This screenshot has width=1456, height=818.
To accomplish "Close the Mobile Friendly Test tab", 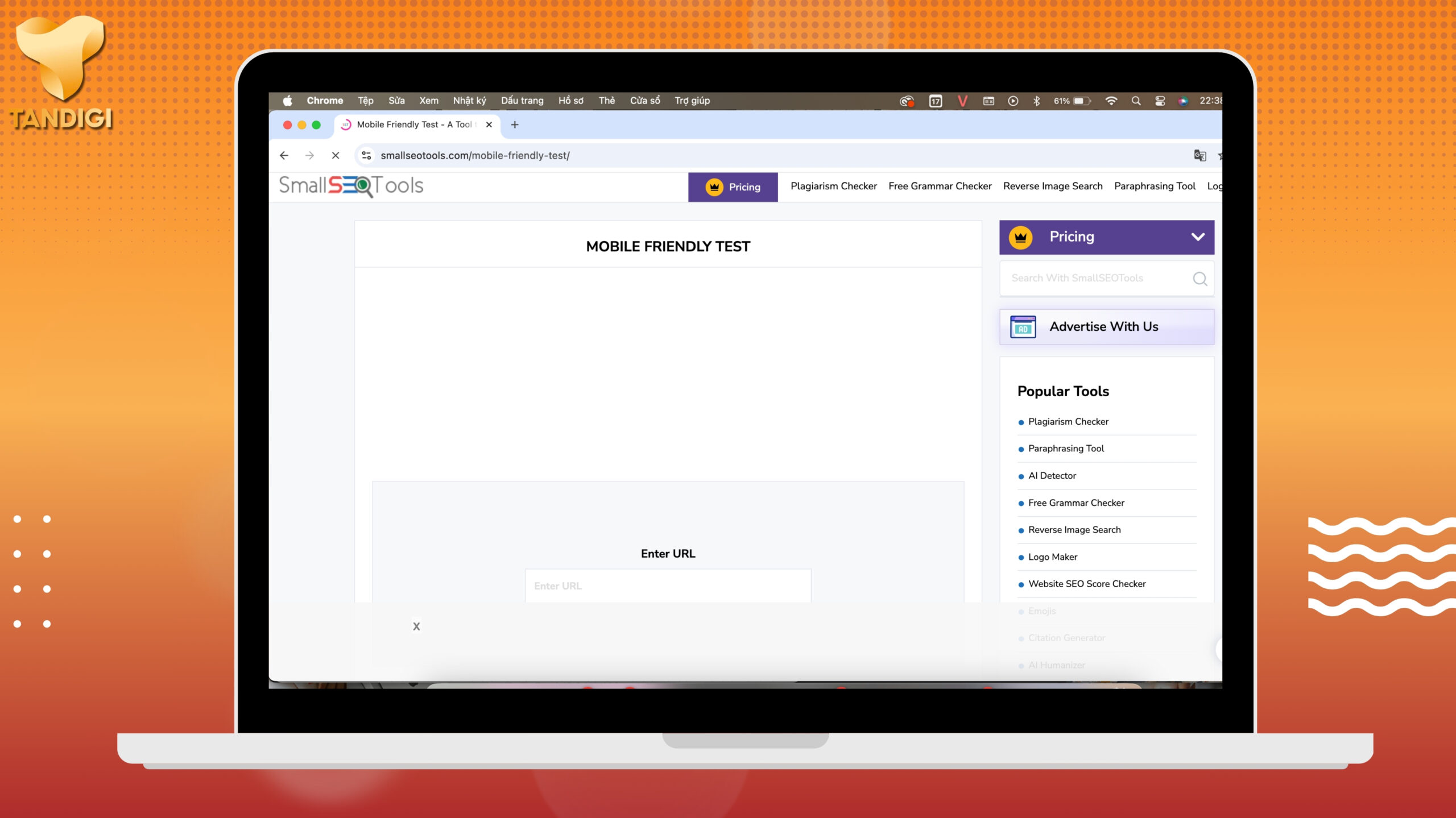I will pos(489,124).
